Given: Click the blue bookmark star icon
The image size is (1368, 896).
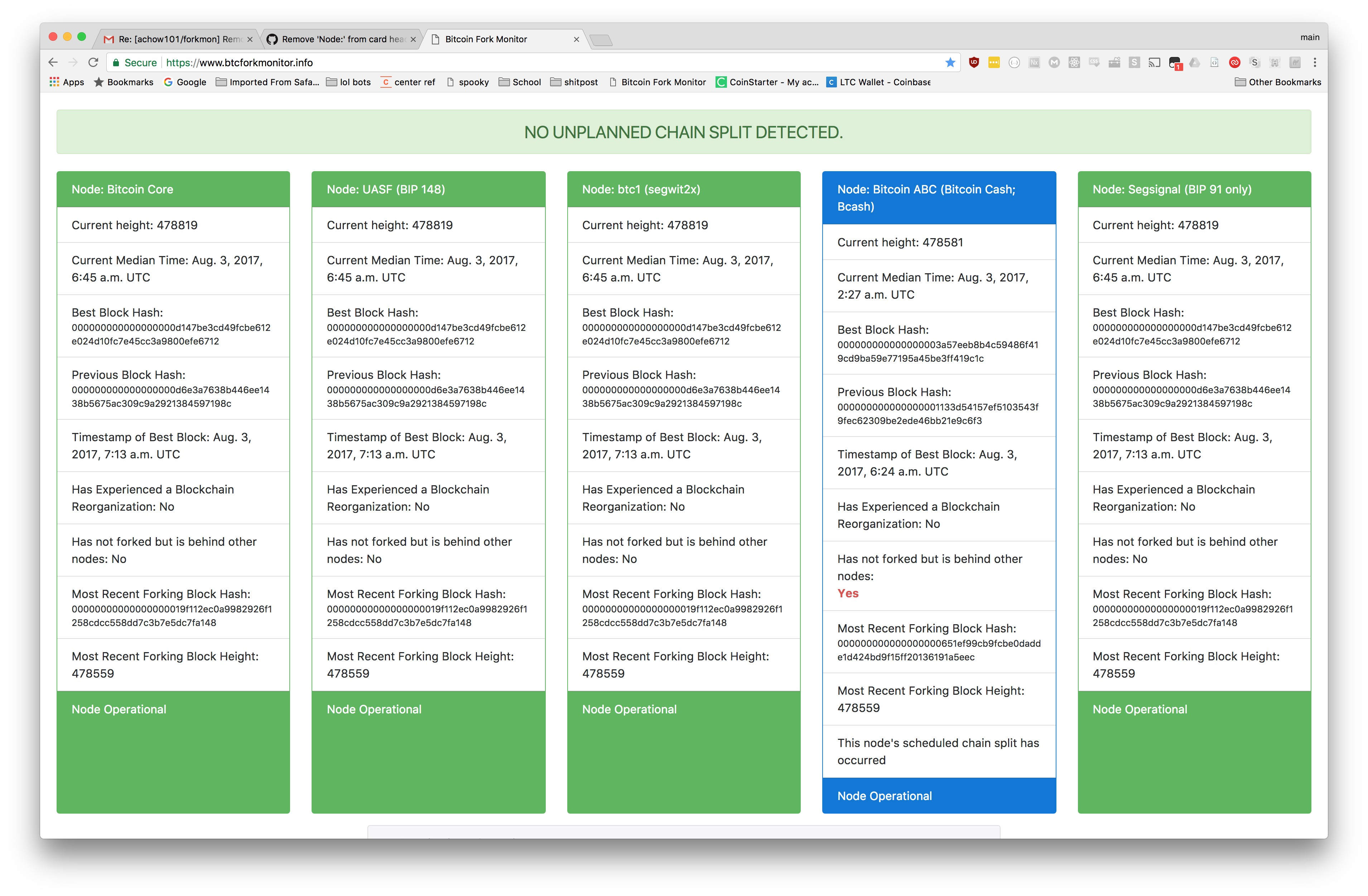Looking at the screenshot, I should tap(950, 63).
